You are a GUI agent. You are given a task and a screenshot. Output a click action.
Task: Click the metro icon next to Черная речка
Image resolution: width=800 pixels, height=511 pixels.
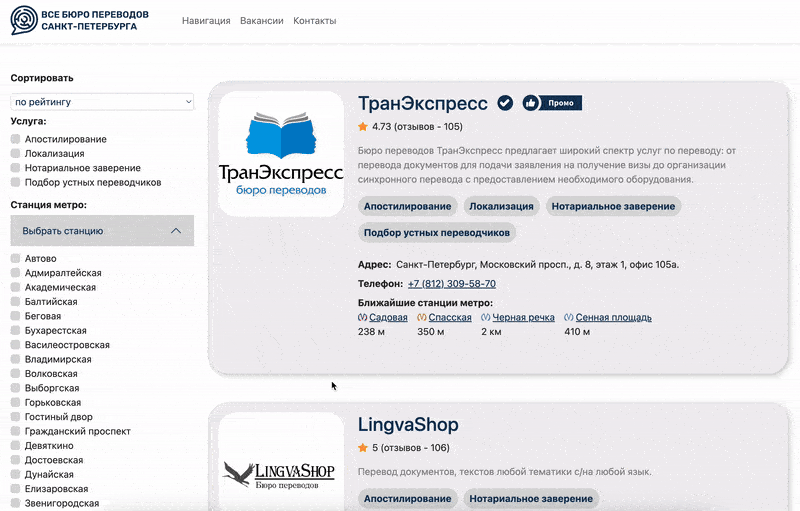point(486,317)
